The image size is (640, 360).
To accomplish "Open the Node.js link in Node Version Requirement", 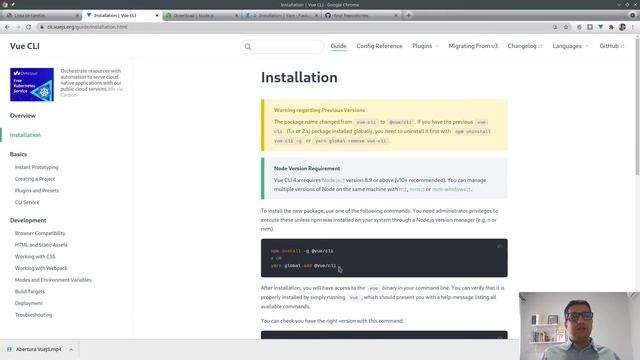I will [x=333, y=180].
